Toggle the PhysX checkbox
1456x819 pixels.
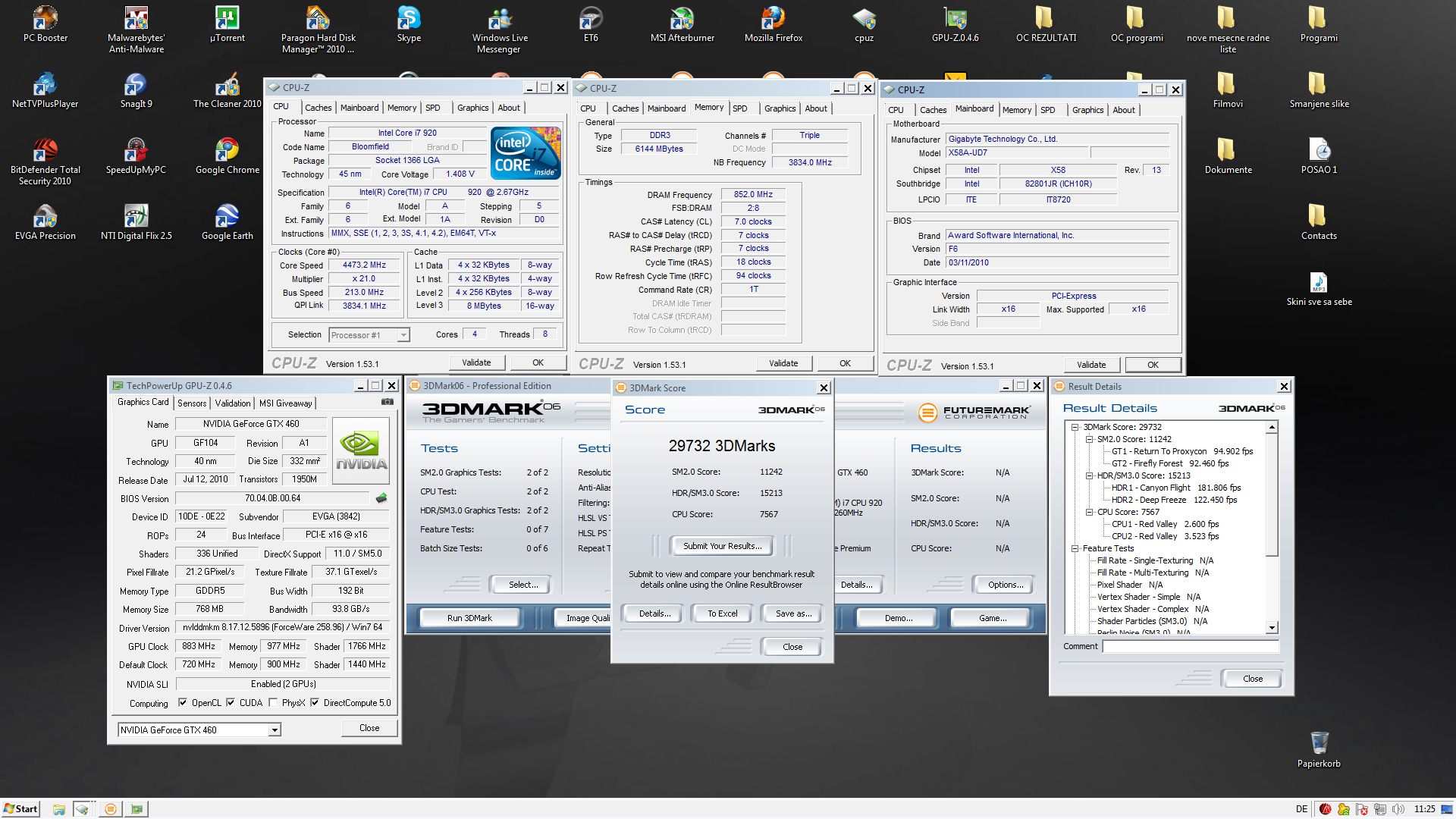coord(273,703)
